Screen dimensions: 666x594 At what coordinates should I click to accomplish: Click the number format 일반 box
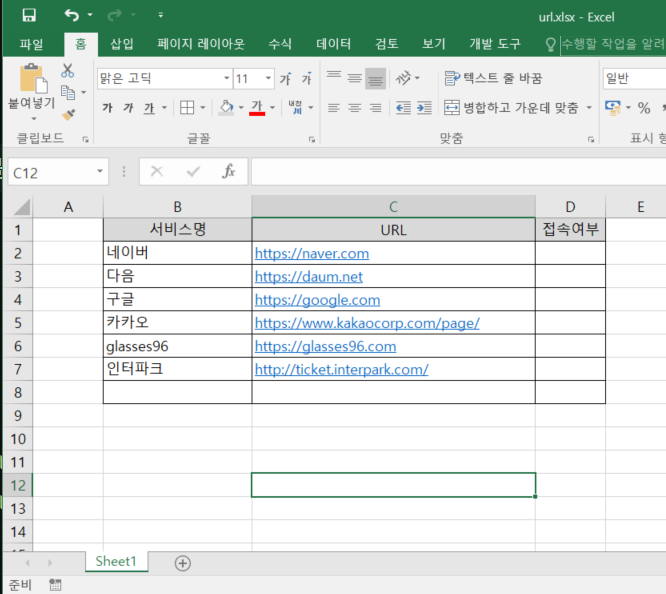tap(635, 79)
